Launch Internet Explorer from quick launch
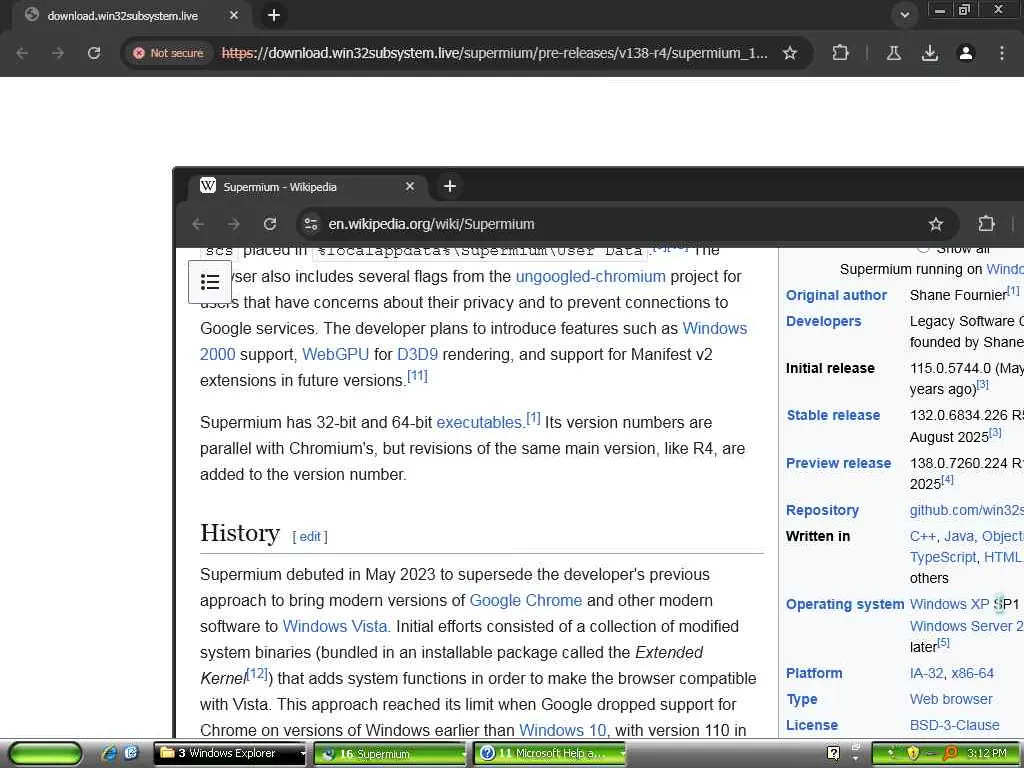The width and height of the screenshot is (1024, 768). (109, 753)
